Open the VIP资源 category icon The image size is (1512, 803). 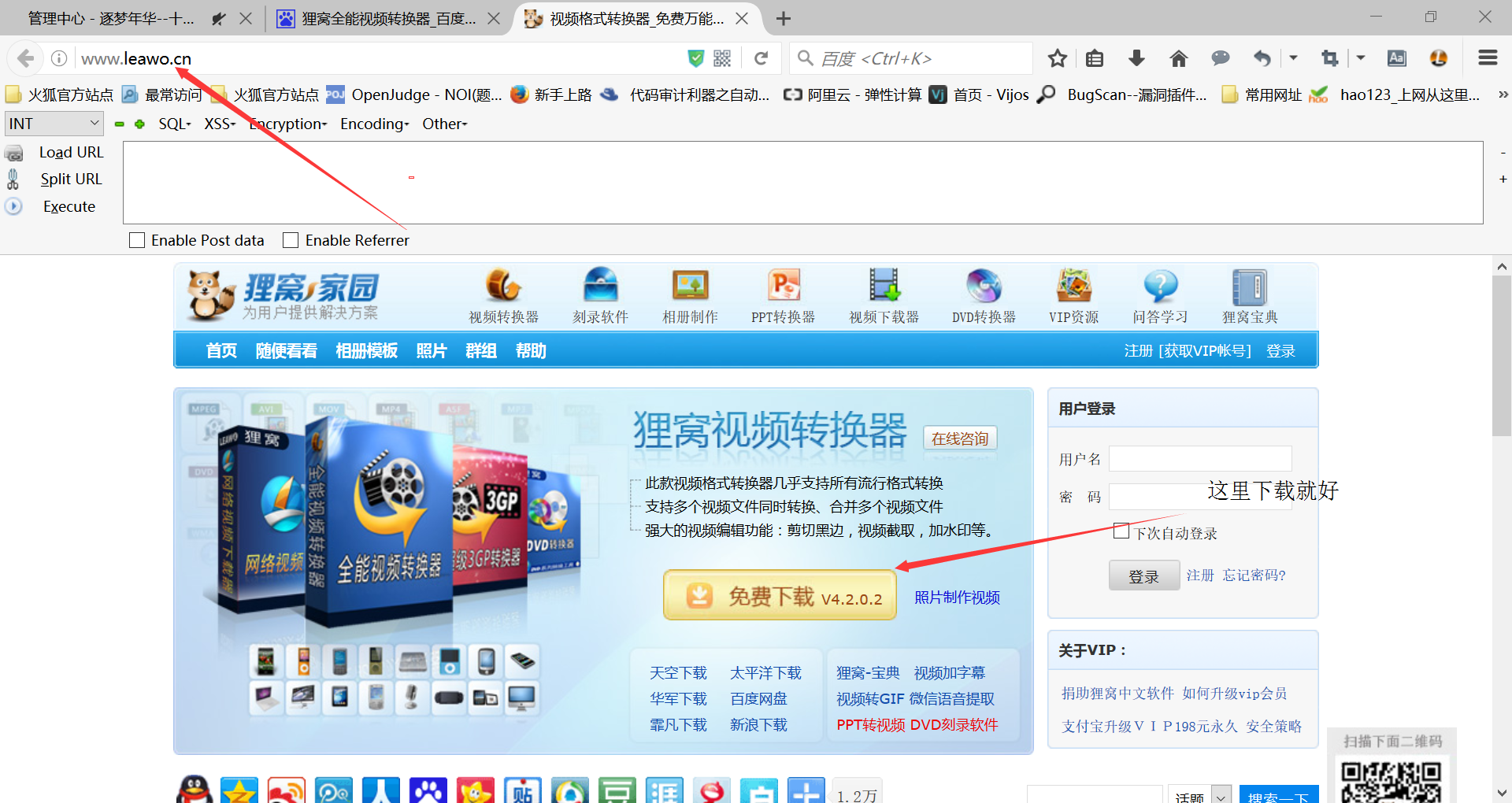click(x=1073, y=296)
